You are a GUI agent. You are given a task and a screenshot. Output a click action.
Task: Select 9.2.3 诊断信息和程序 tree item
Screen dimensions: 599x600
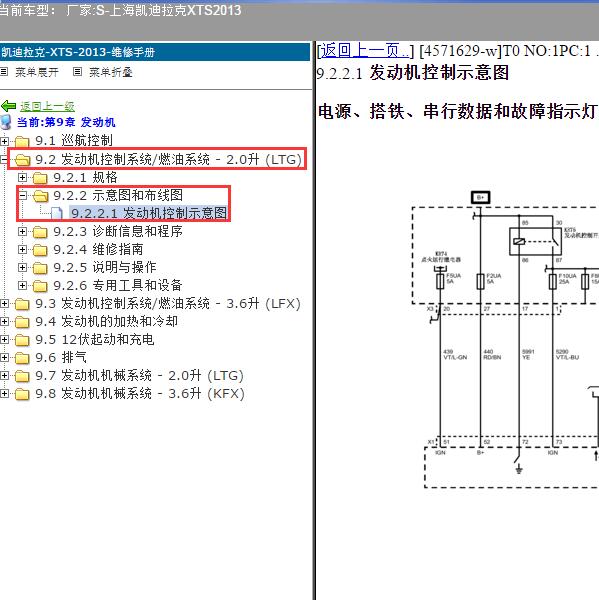tap(118, 232)
